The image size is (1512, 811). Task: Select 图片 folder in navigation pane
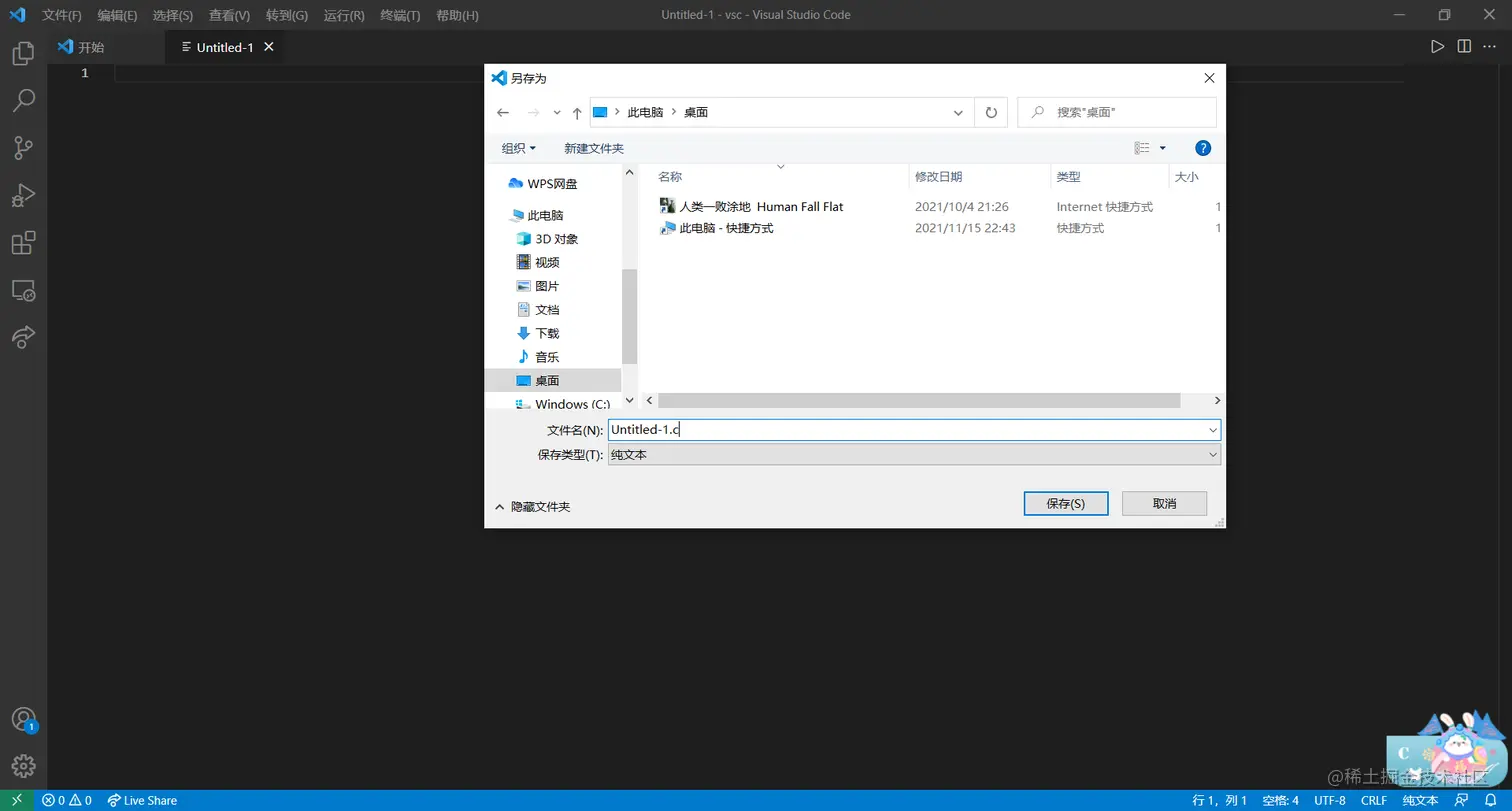coord(547,286)
